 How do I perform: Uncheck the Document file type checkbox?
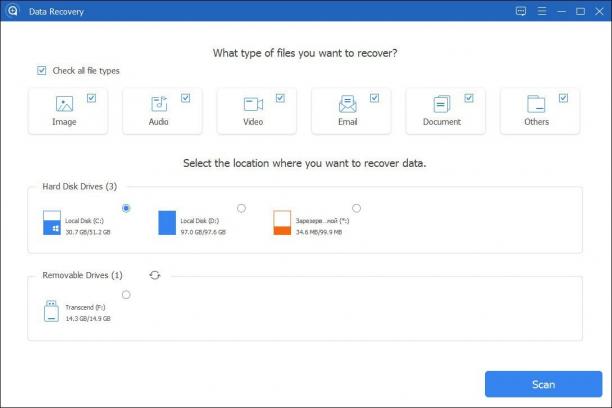(469, 98)
